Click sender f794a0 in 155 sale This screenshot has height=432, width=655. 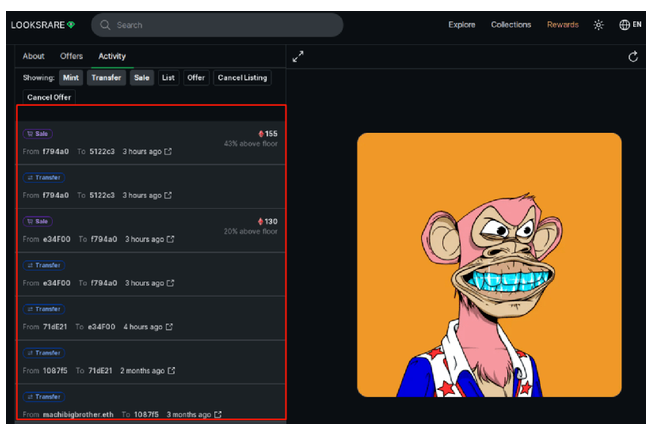coord(56,151)
